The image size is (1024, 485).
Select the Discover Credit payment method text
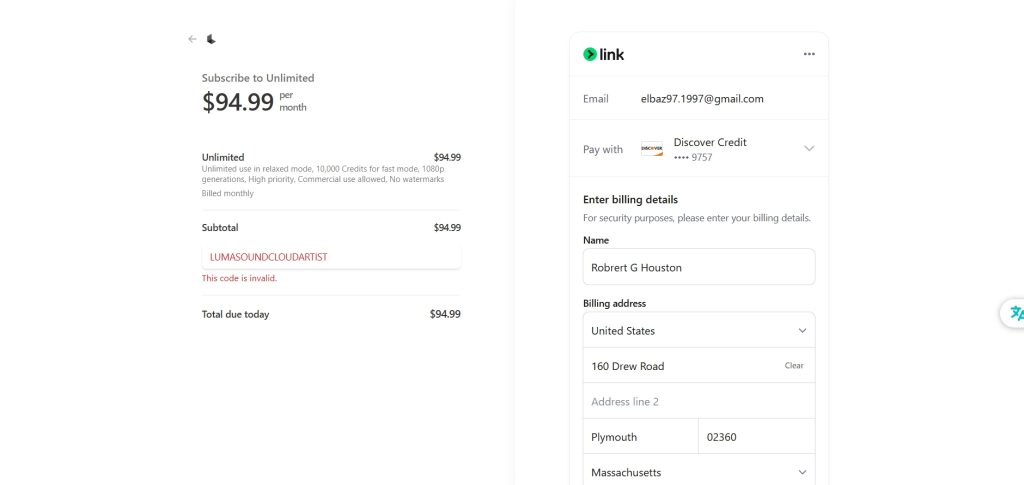click(710, 142)
